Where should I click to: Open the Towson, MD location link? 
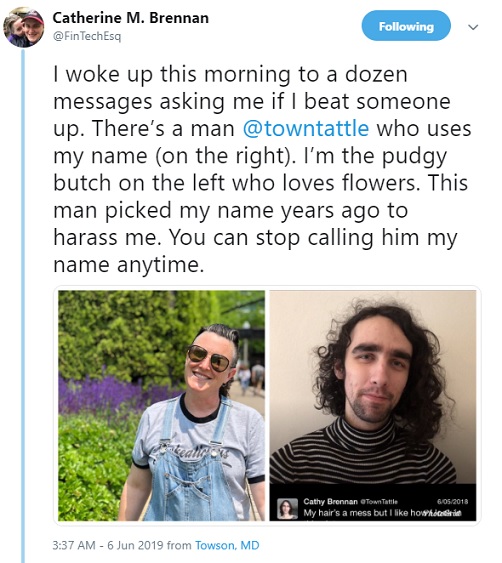point(227,545)
